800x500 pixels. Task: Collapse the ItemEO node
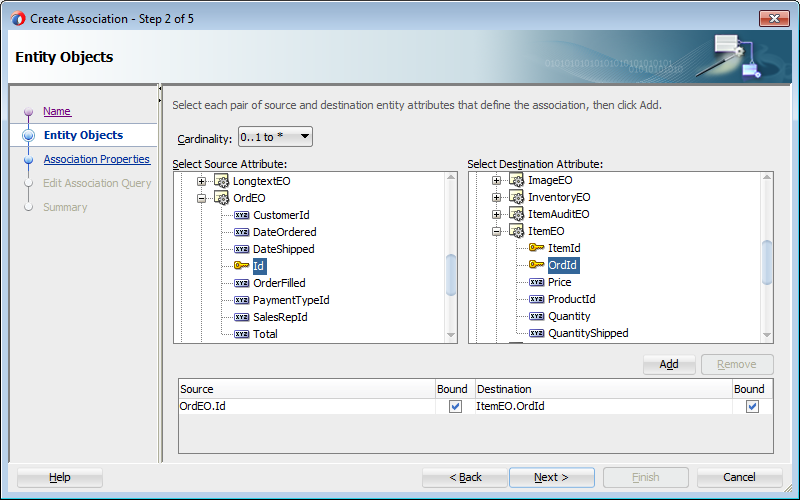(x=496, y=231)
